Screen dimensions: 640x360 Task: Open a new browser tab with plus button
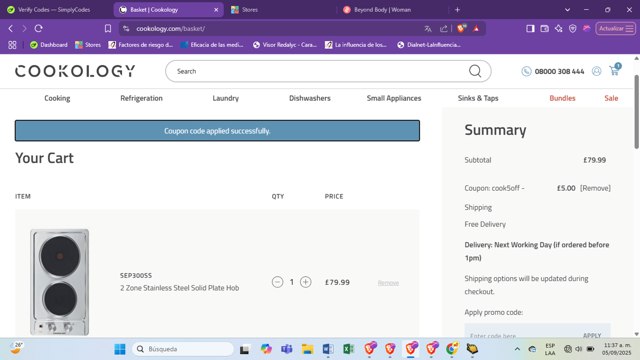[x=457, y=10]
